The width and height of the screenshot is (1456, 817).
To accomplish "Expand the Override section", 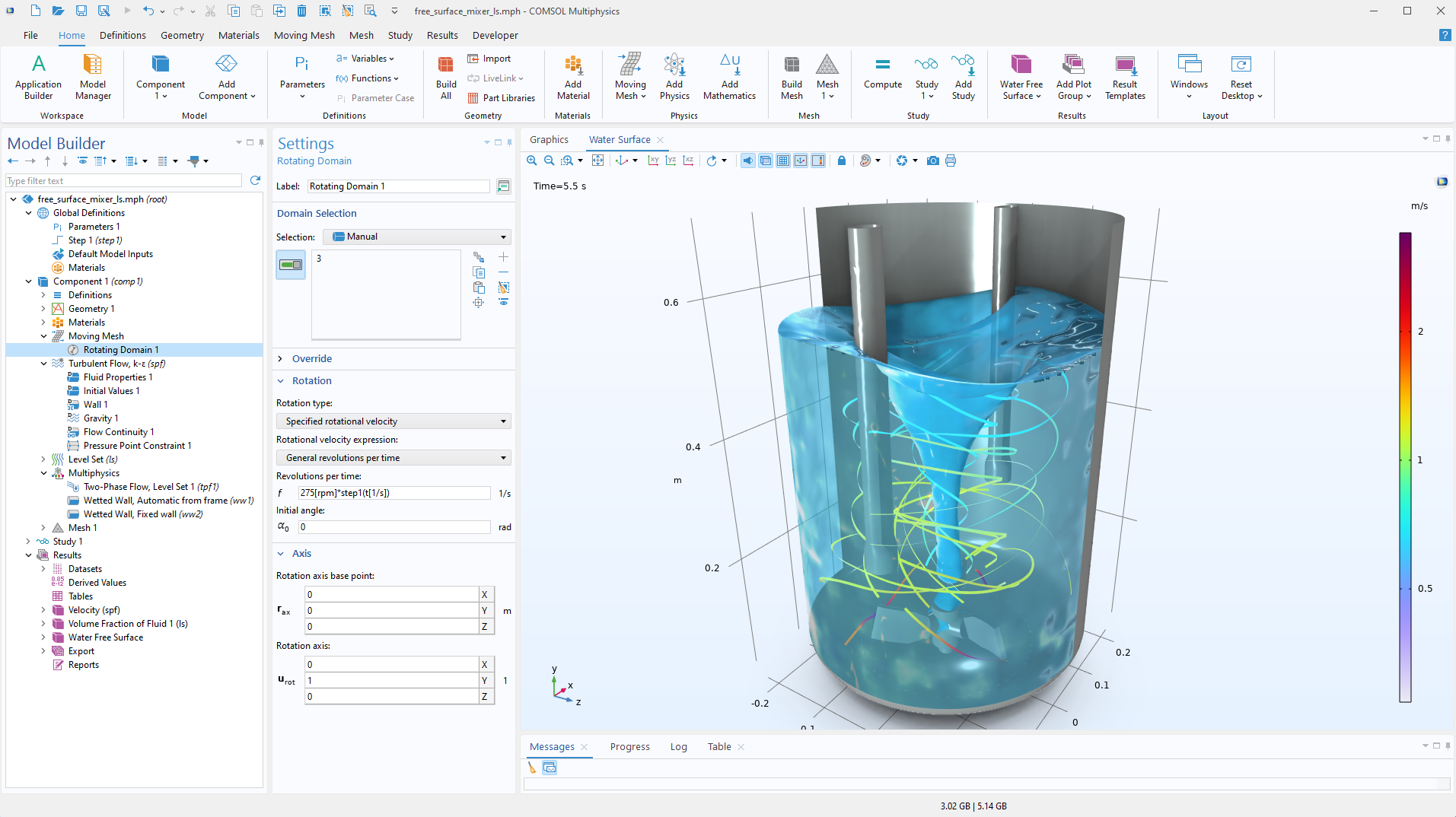I will 312,359.
